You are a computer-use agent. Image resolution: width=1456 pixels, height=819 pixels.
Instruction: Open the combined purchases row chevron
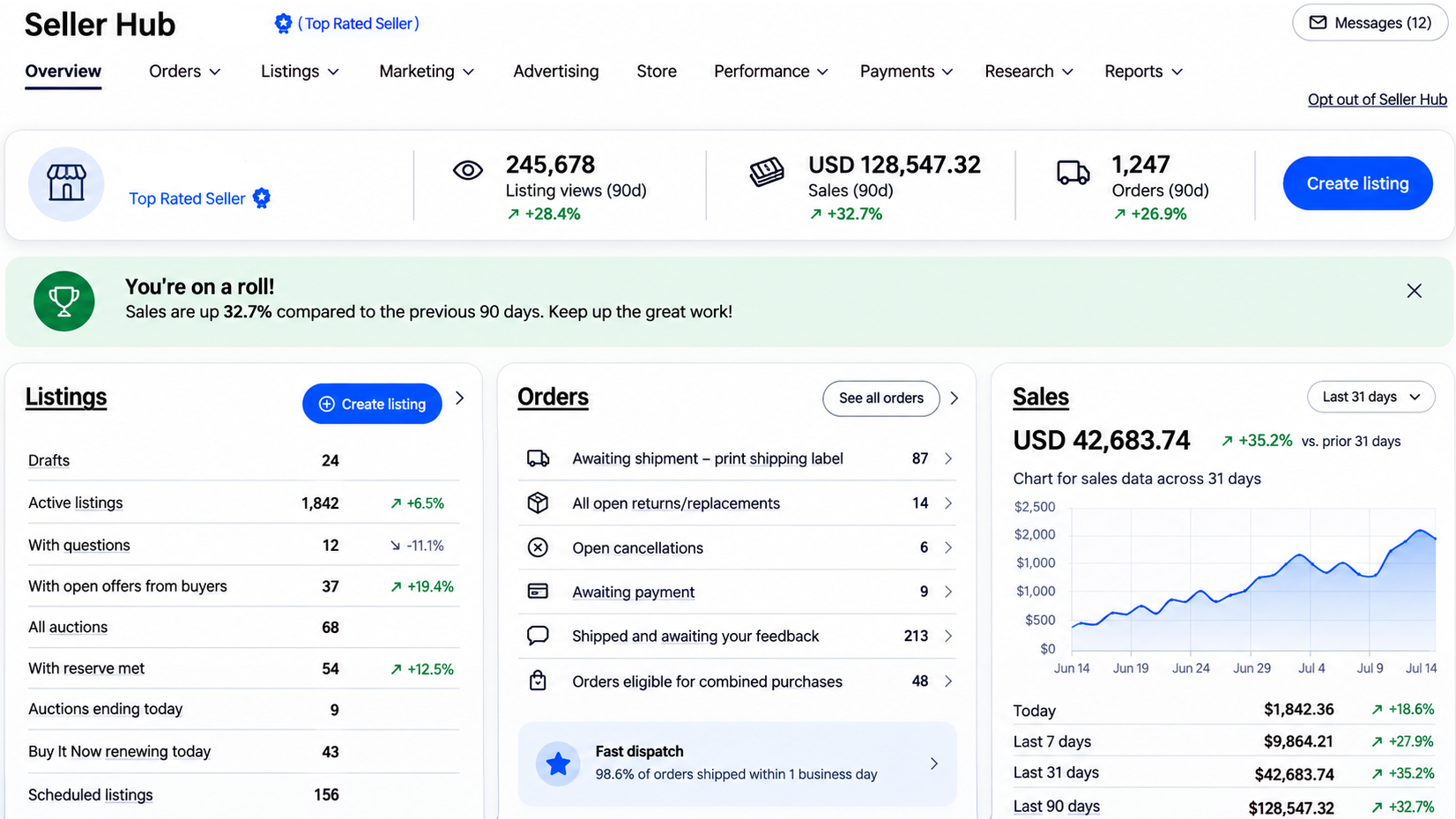coord(948,681)
